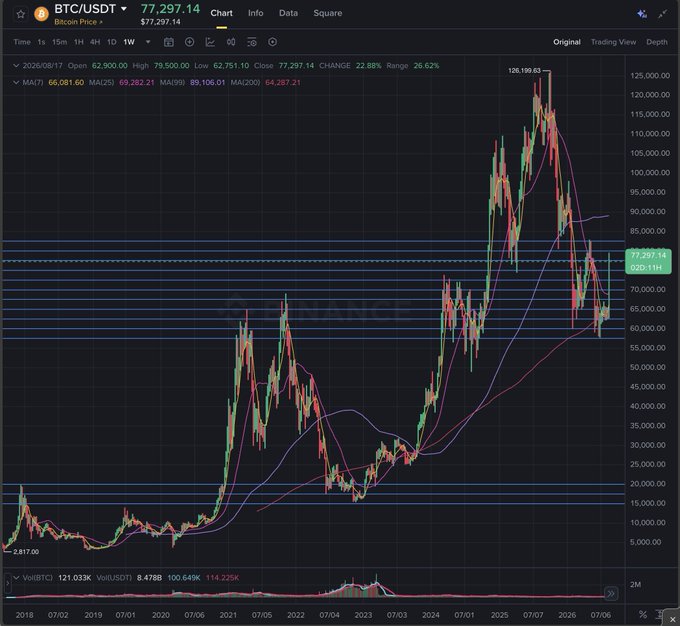Switch to Trading View chart mode
The height and width of the screenshot is (626, 680).
613,42
